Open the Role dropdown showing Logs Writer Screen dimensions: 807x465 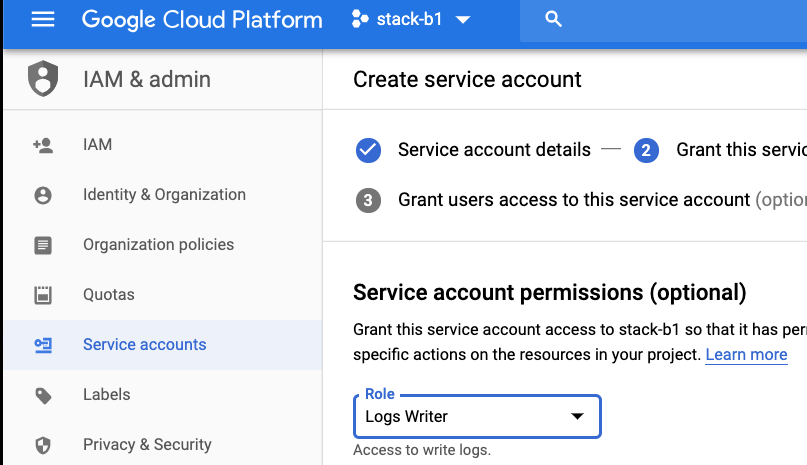[477, 417]
